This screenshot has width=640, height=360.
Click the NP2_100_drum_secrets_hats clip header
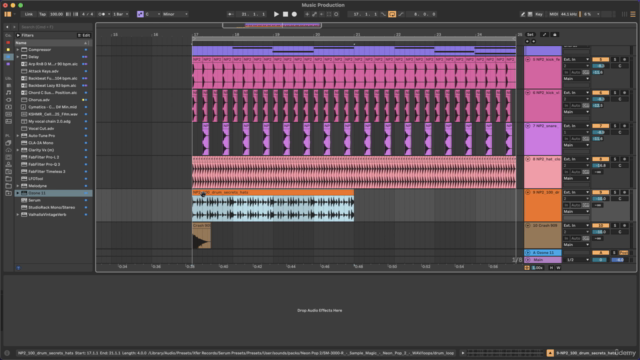[273, 192]
